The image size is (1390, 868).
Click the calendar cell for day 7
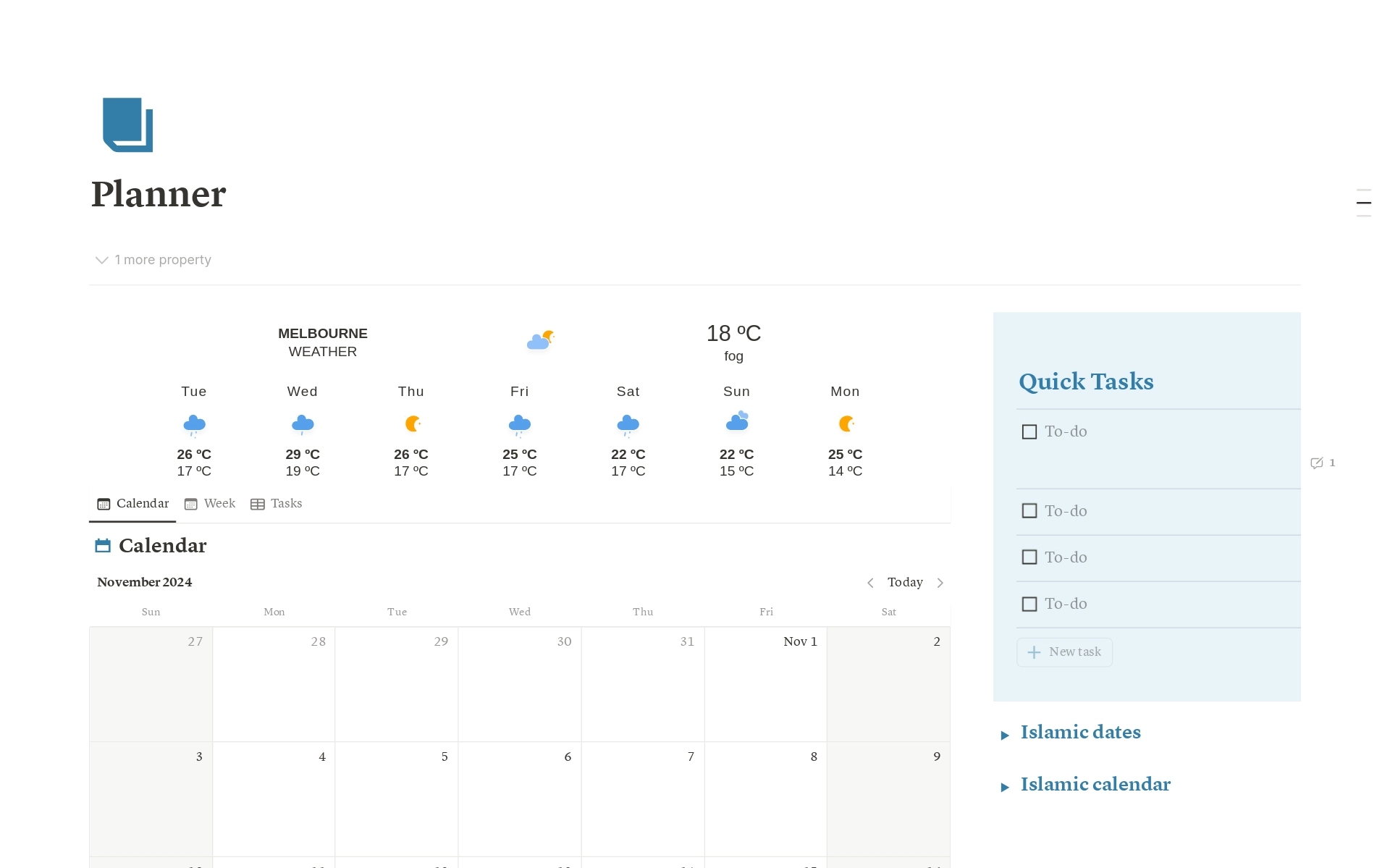point(643,799)
